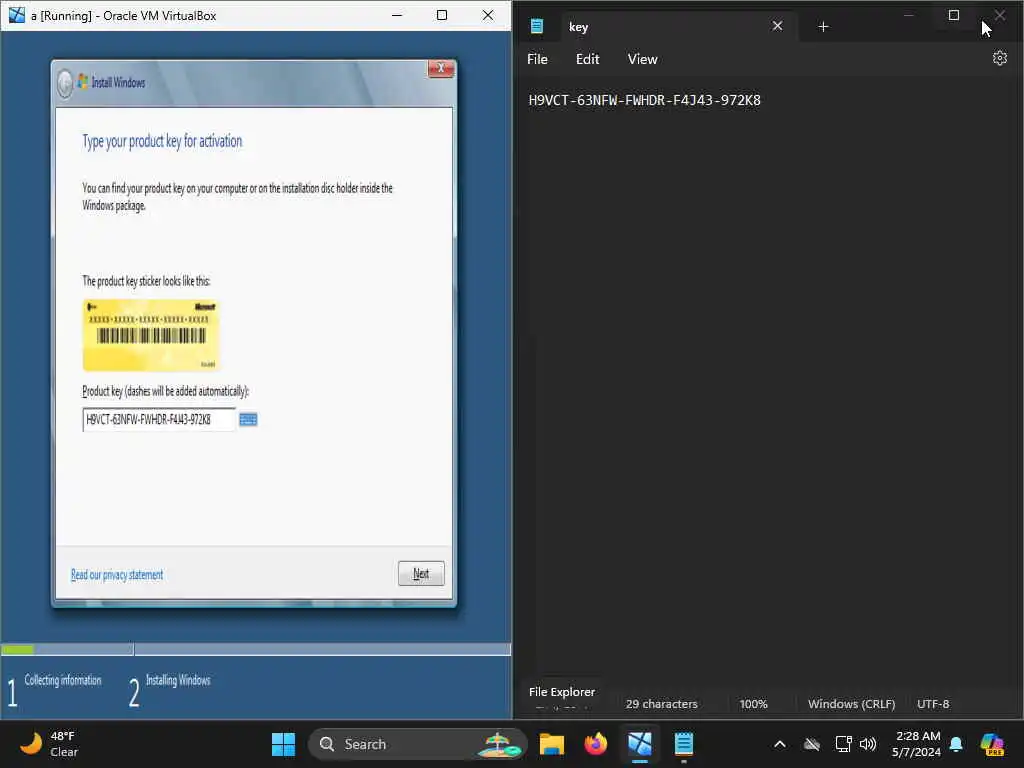The image size is (1024, 768).
Task: Click the back arrow in Install Windows dialog
Action: (x=65, y=84)
